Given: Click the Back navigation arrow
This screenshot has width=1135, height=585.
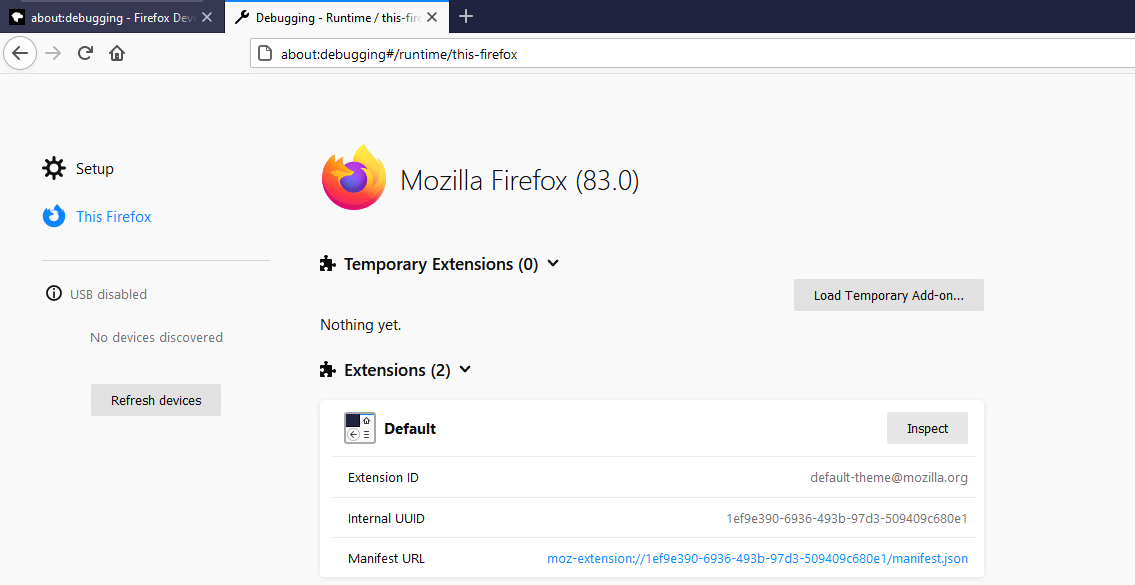Looking at the screenshot, I should [x=20, y=53].
